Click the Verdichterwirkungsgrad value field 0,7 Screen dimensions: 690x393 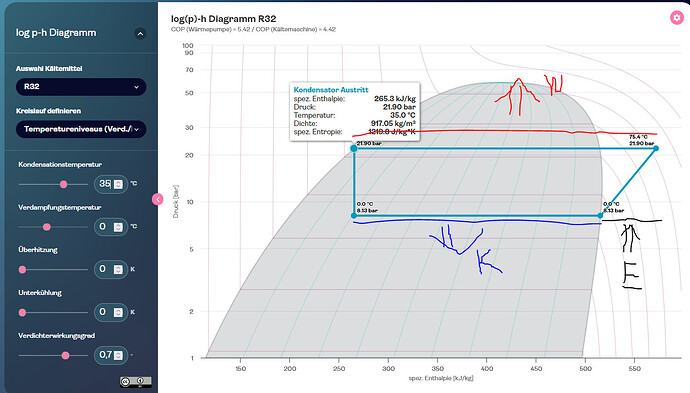click(x=110, y=355)
